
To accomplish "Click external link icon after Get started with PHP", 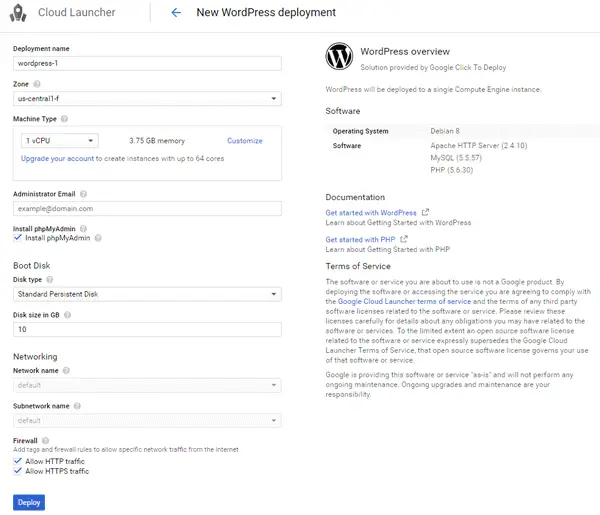I will click(404, 239).
